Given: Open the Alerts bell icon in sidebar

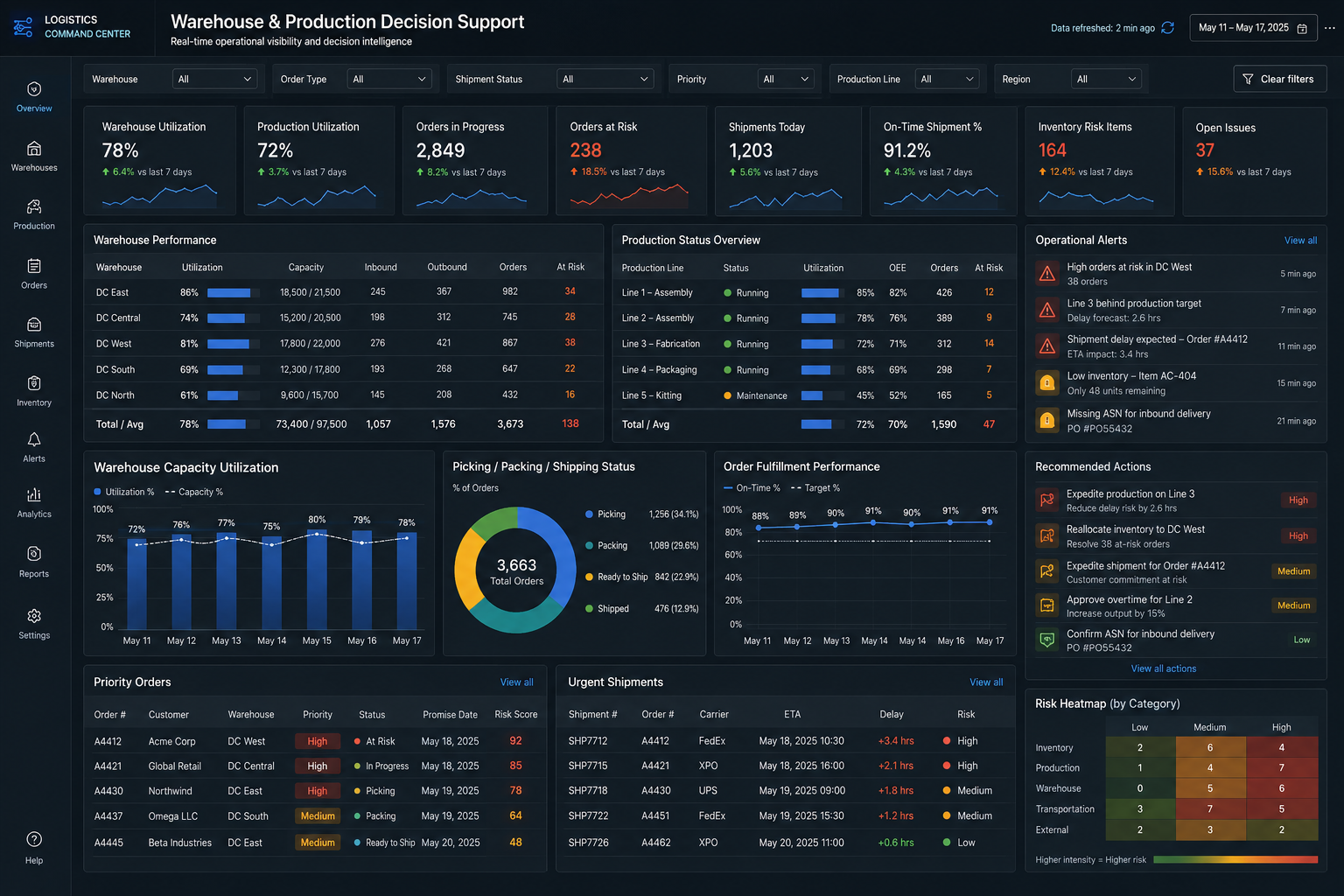Looking at the screenshot, I should [34, 439].
